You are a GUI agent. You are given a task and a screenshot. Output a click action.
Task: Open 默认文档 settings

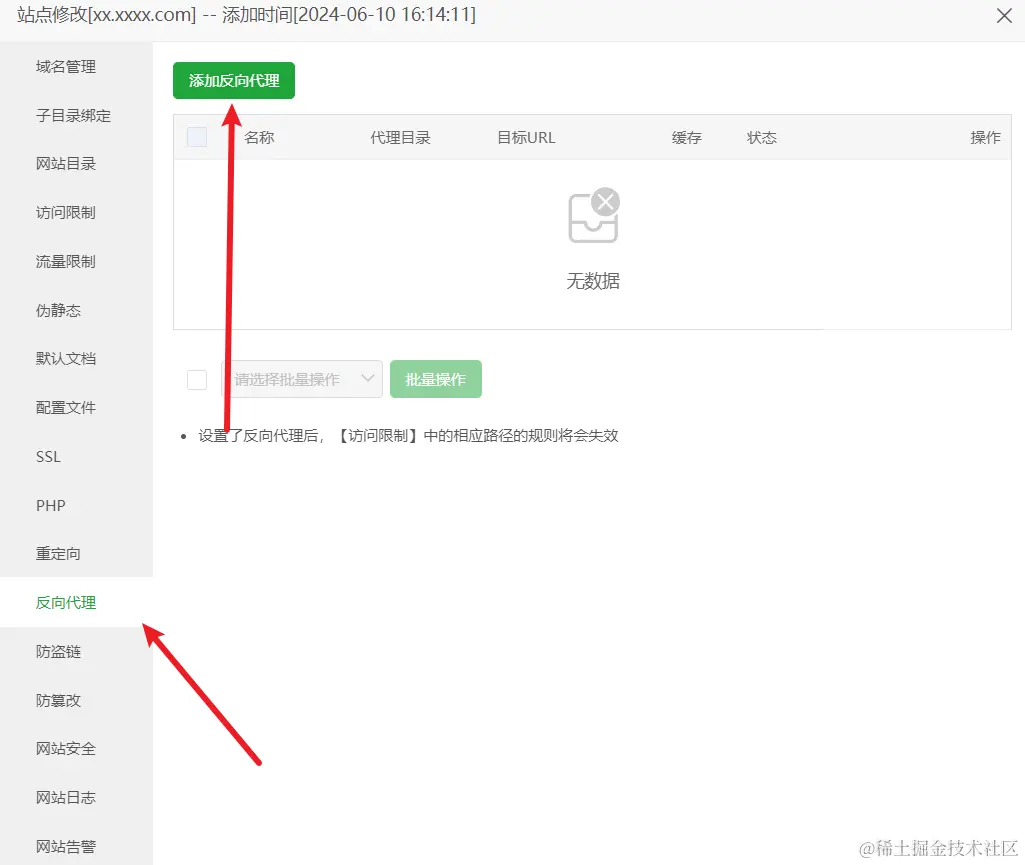(x=66, y=359)
